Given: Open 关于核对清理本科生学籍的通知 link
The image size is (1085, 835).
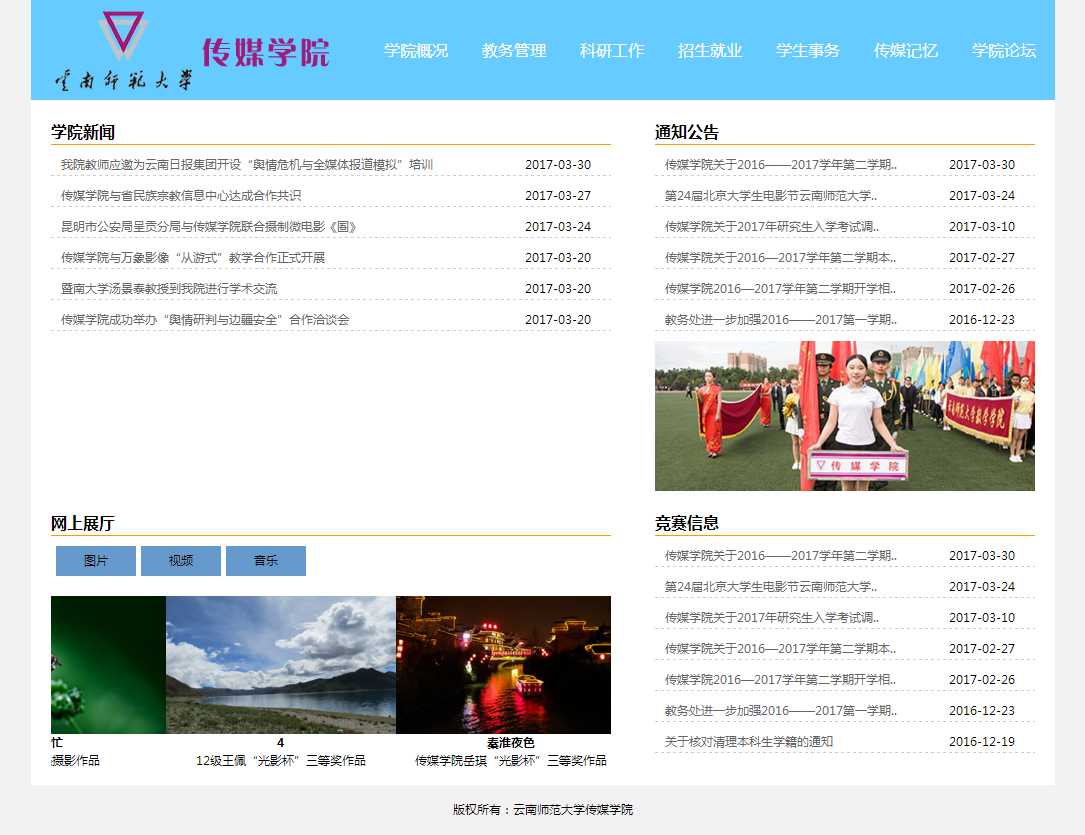Looking at the screenshot, I should 749,742.
